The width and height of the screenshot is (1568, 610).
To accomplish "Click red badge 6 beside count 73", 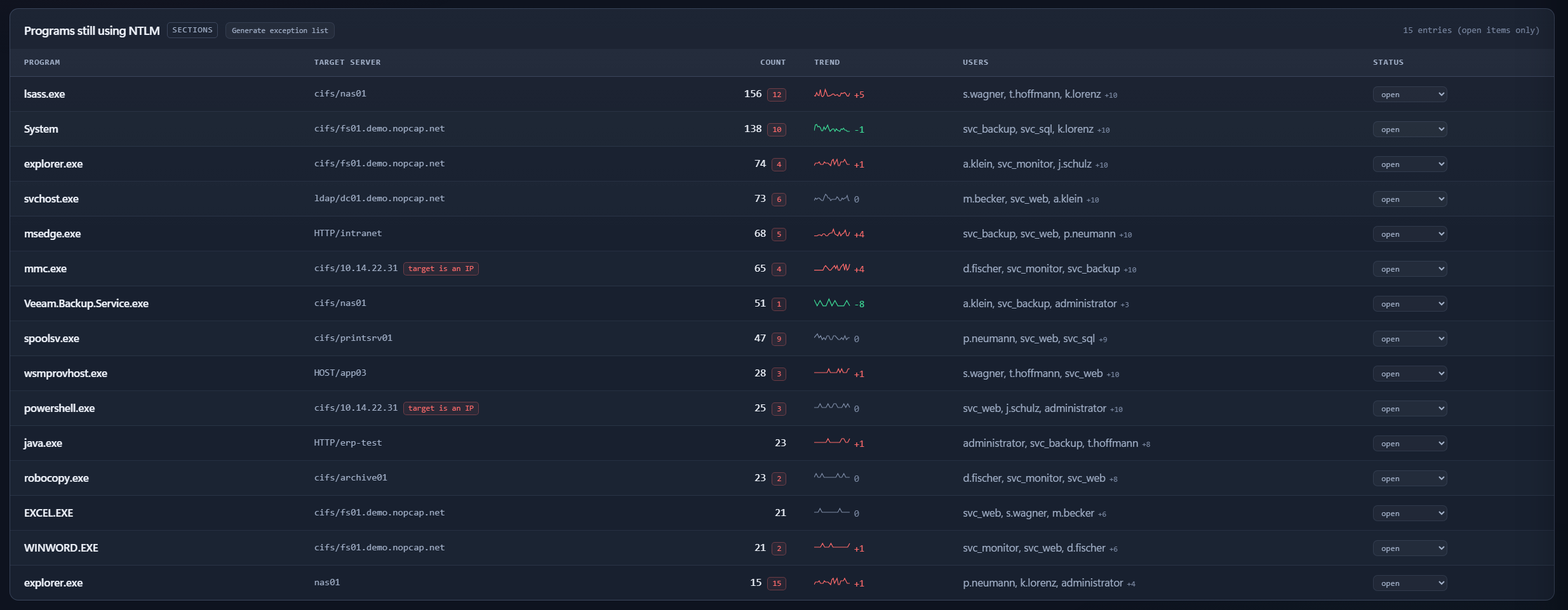I will (779, 199).
